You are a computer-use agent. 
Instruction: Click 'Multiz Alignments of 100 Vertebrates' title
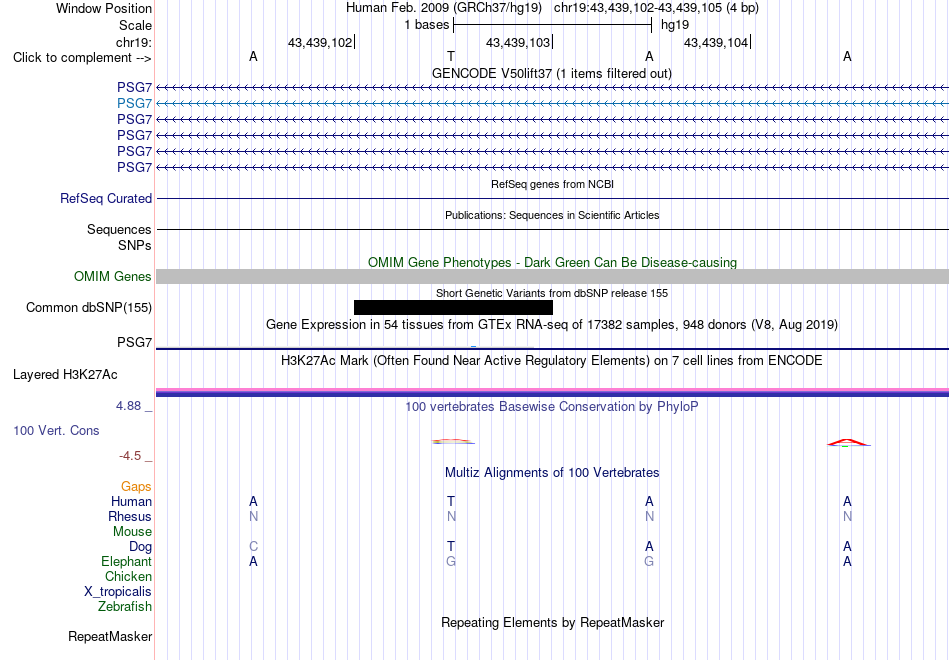click(552, 472)
